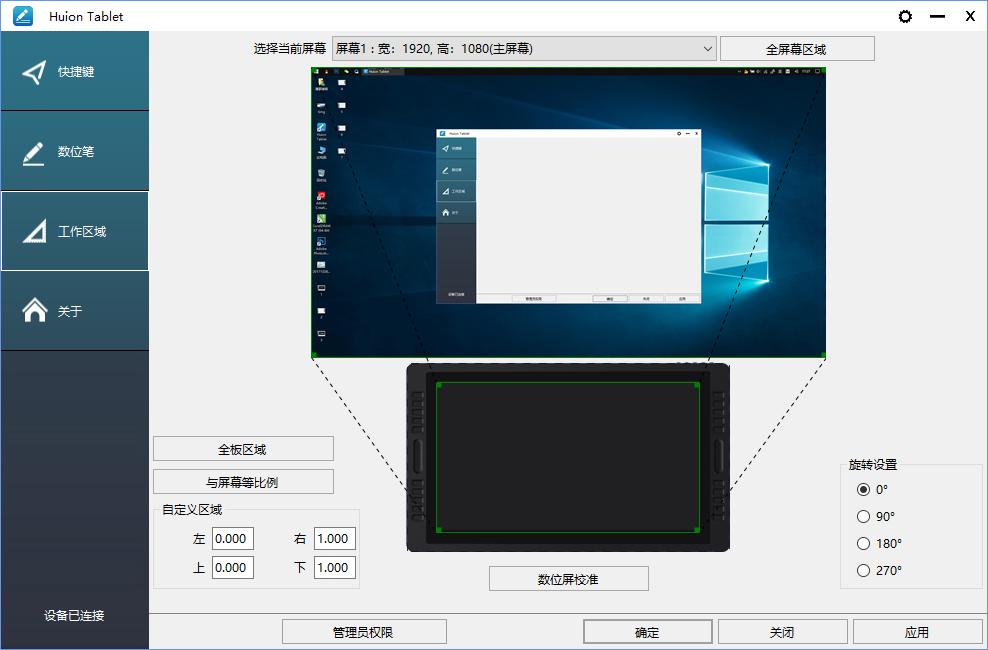The width and height of the screenshot is (988, 650).
Task: Select the 快捷键 (shortcut keys) sidebar icon
Action: click(x=33, y=70)
